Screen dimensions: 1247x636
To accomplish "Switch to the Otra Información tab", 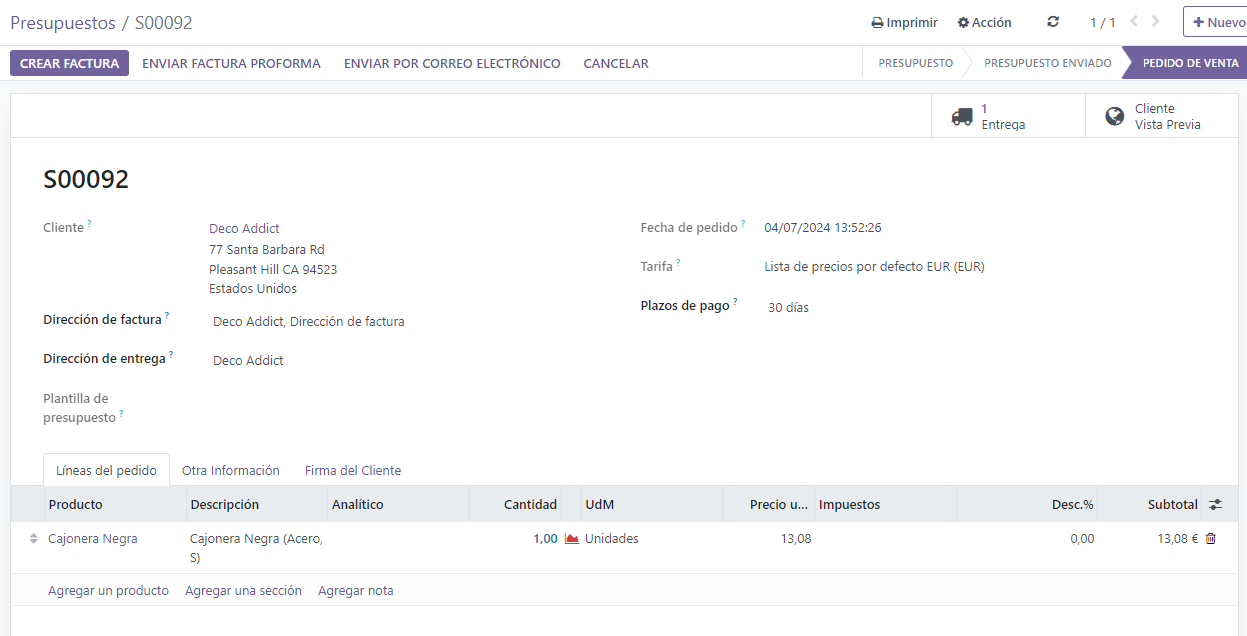I will pos(230,470).
